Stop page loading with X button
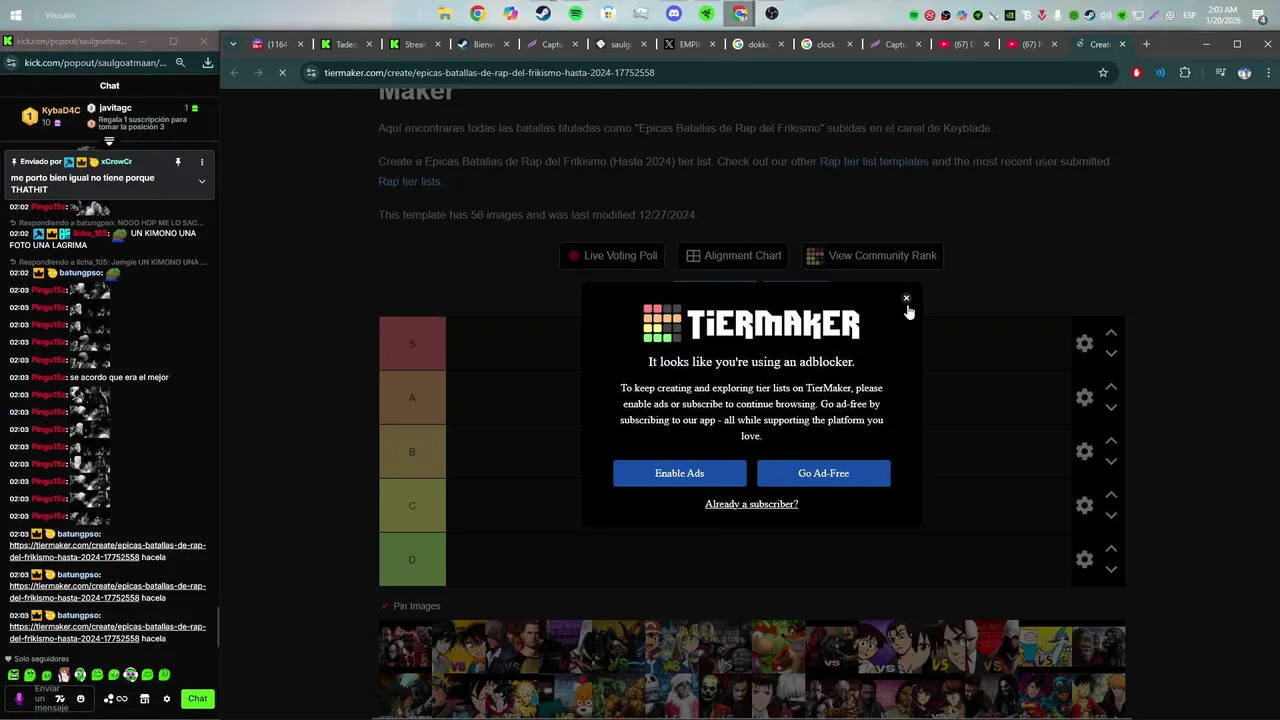 pyautogui.click(x=282, y=73)
